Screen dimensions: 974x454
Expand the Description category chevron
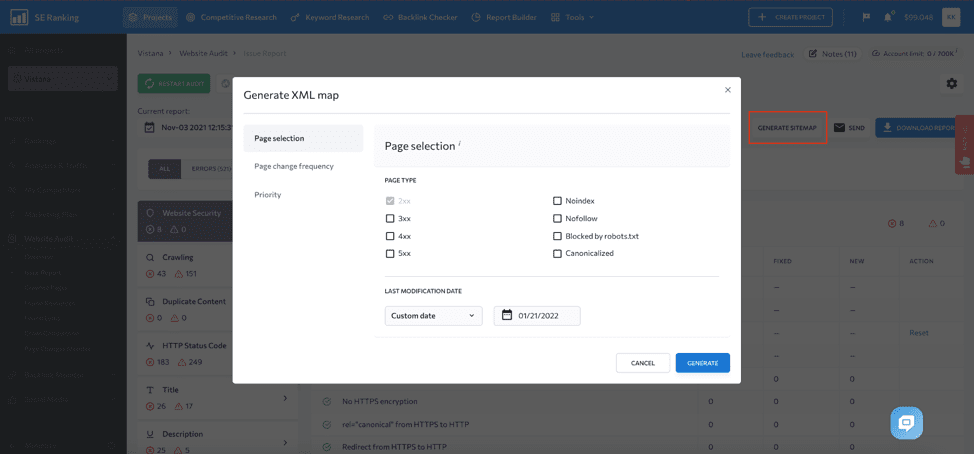coord(285,442)
